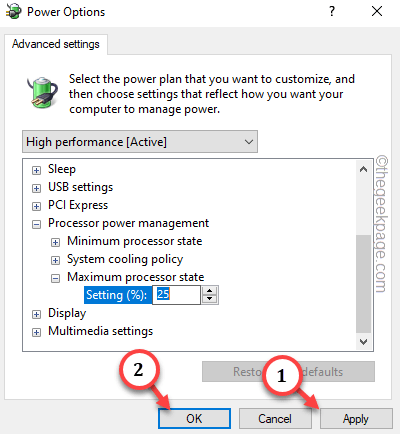This screenshot has height=434, width=400.
Task: Expand System cooling policy node
Action: pyautogui.click(x=55, y=260)
